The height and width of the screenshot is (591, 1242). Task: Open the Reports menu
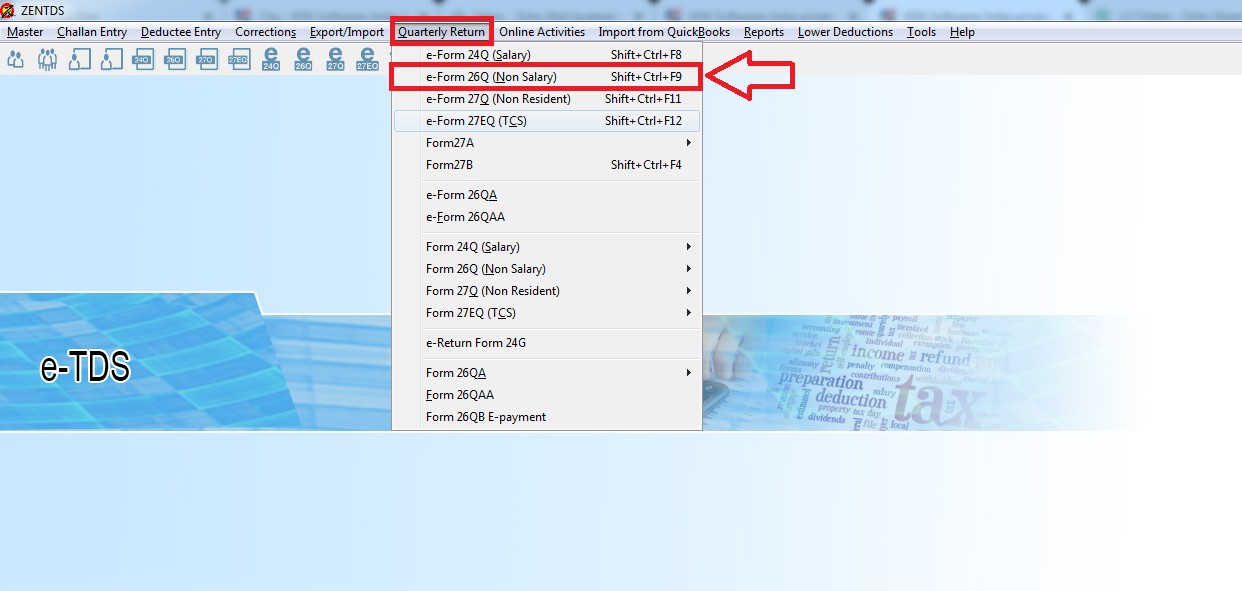[764, 32]
